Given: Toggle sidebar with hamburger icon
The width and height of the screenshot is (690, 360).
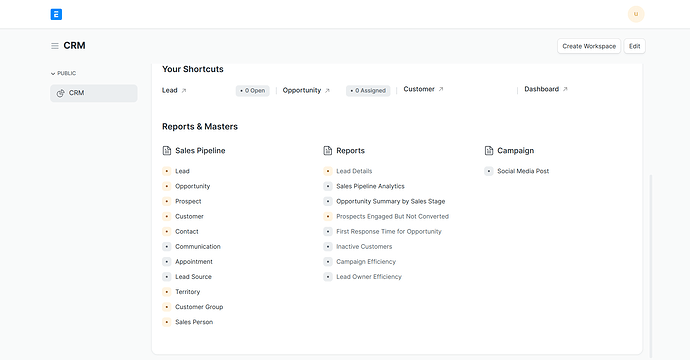Looking at the screenshot, I should [x=55, y=46].
